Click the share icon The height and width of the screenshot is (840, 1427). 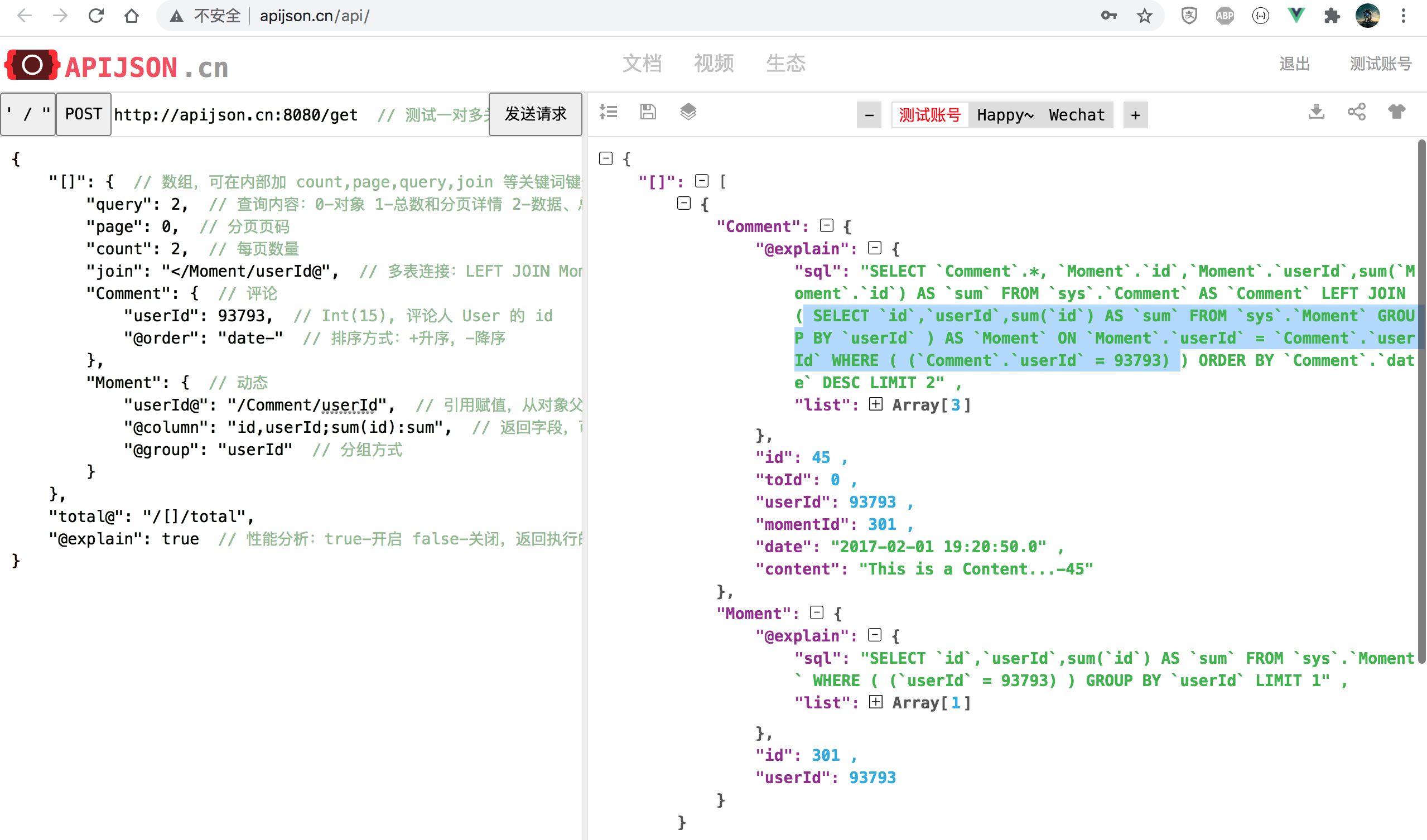[x=1357, y=112]
